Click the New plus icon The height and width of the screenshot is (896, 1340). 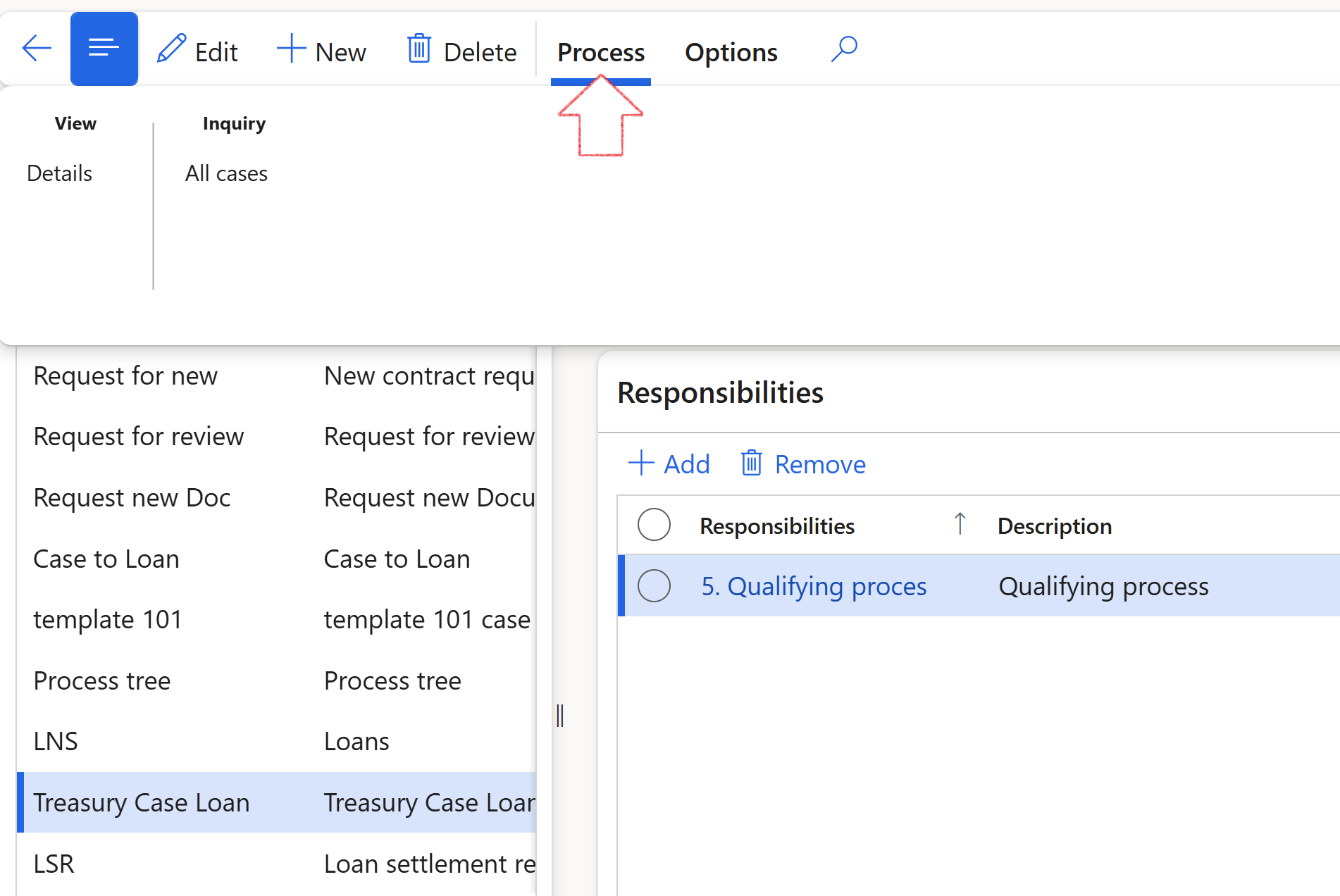tap(291, 49)
